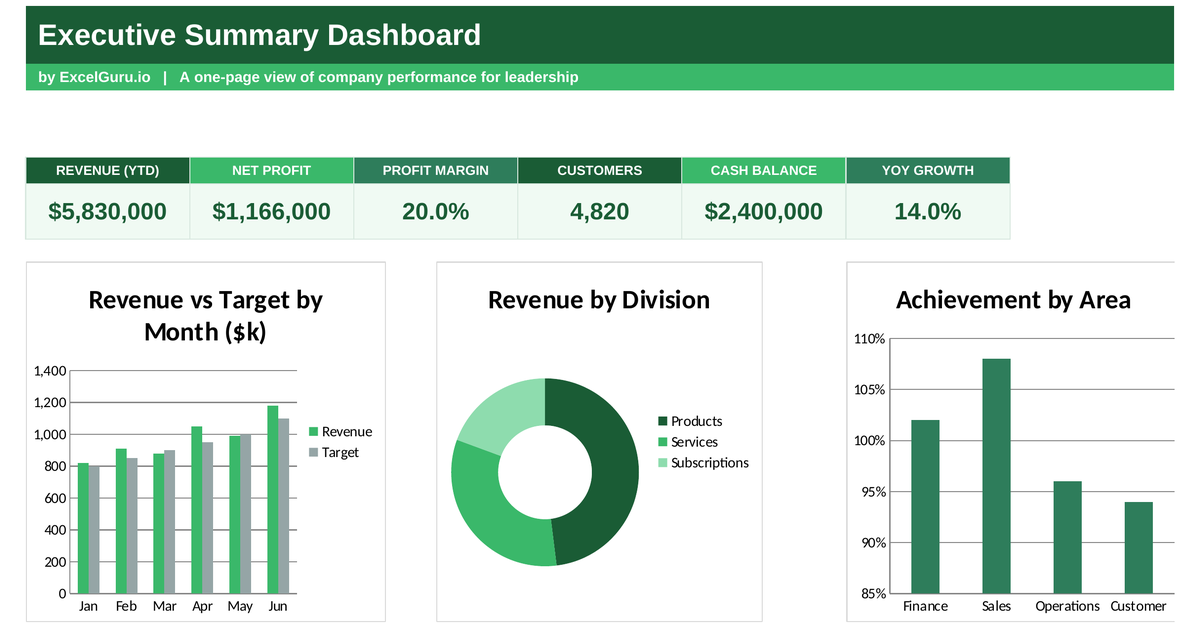Click the 95% y-axis label
This screenshot has width=1200, height=628.
coord(872,492)
